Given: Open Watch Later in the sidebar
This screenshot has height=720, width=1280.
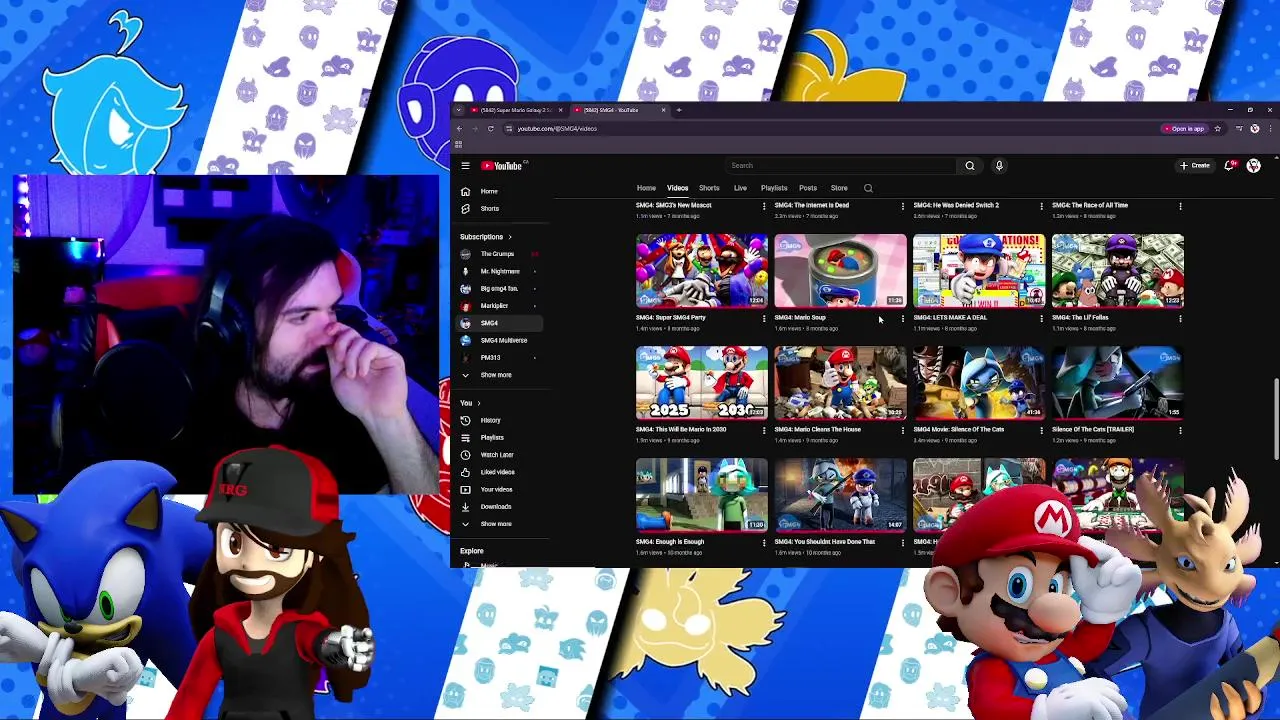Looking at the screenshot, I should 498,455.
